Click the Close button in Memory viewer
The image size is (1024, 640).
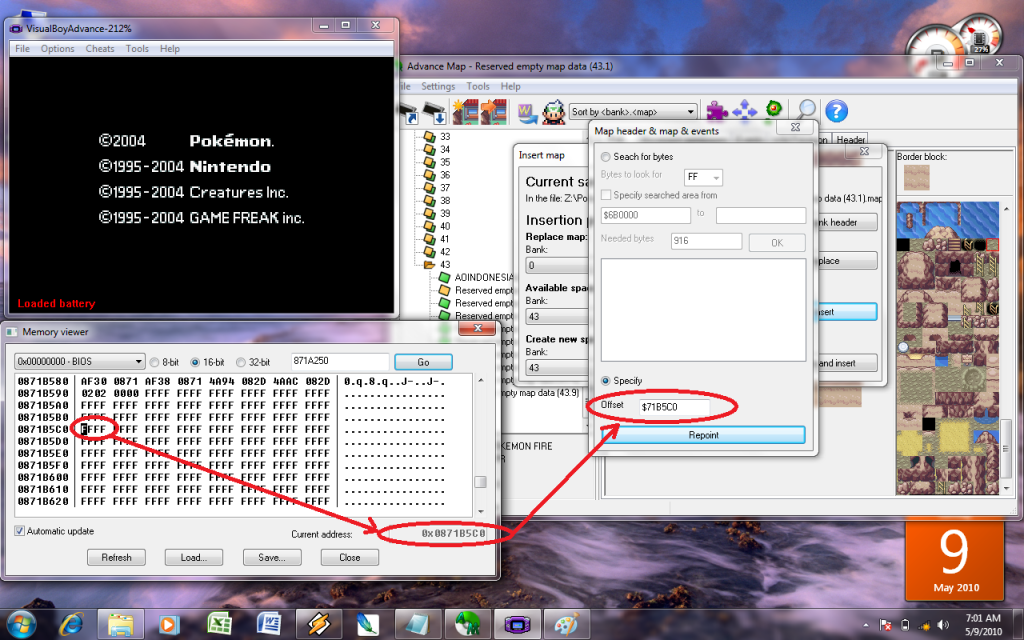tap(349, 557)
